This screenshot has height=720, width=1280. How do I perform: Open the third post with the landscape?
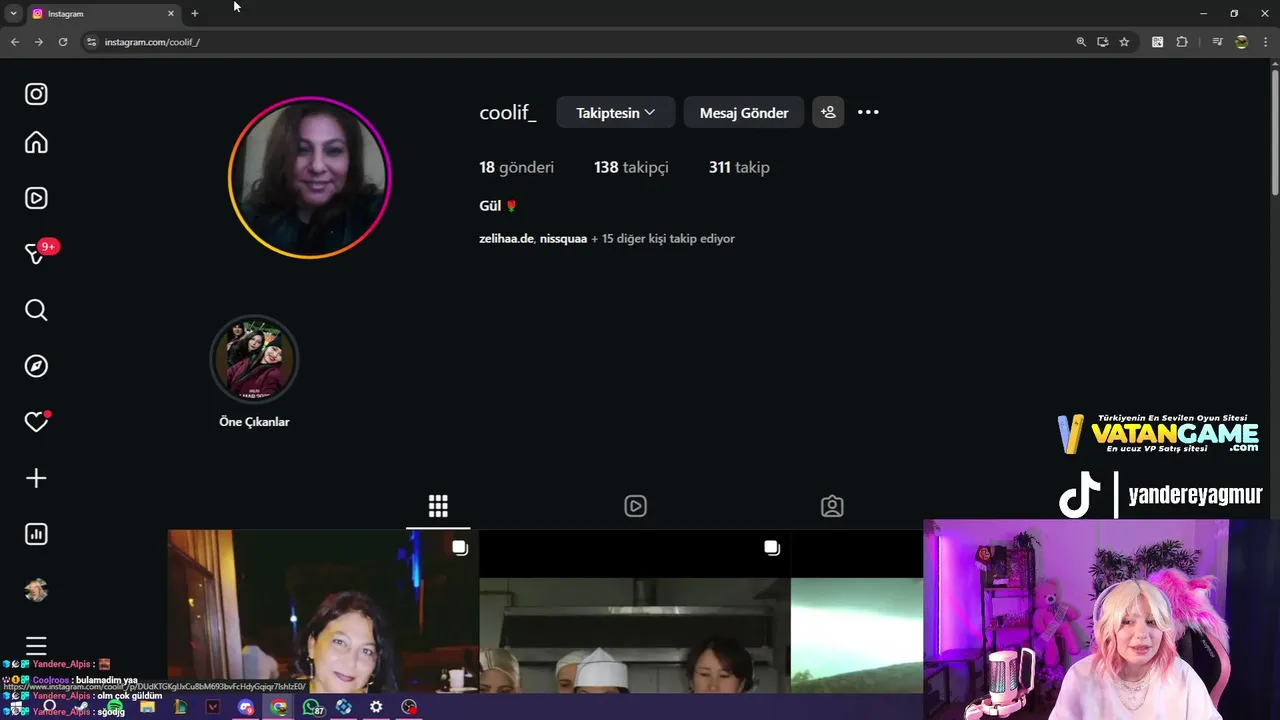pyautogui.click(x=857, y=611)
